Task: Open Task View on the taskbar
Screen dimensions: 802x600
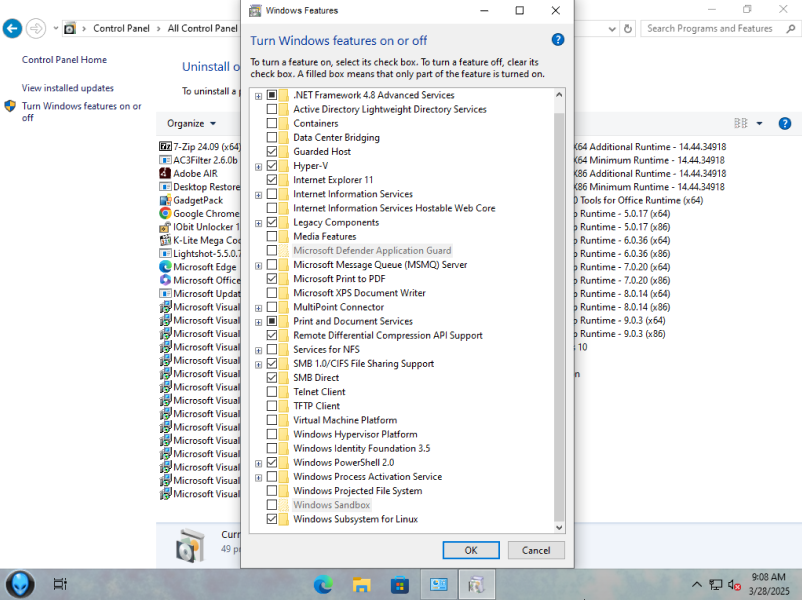Action: (60, 584)
